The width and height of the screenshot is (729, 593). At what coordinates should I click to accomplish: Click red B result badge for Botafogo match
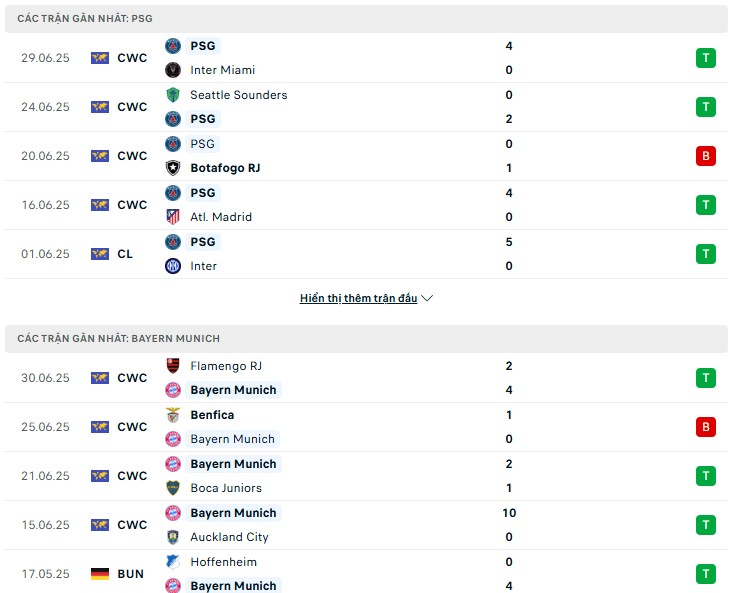705,156
